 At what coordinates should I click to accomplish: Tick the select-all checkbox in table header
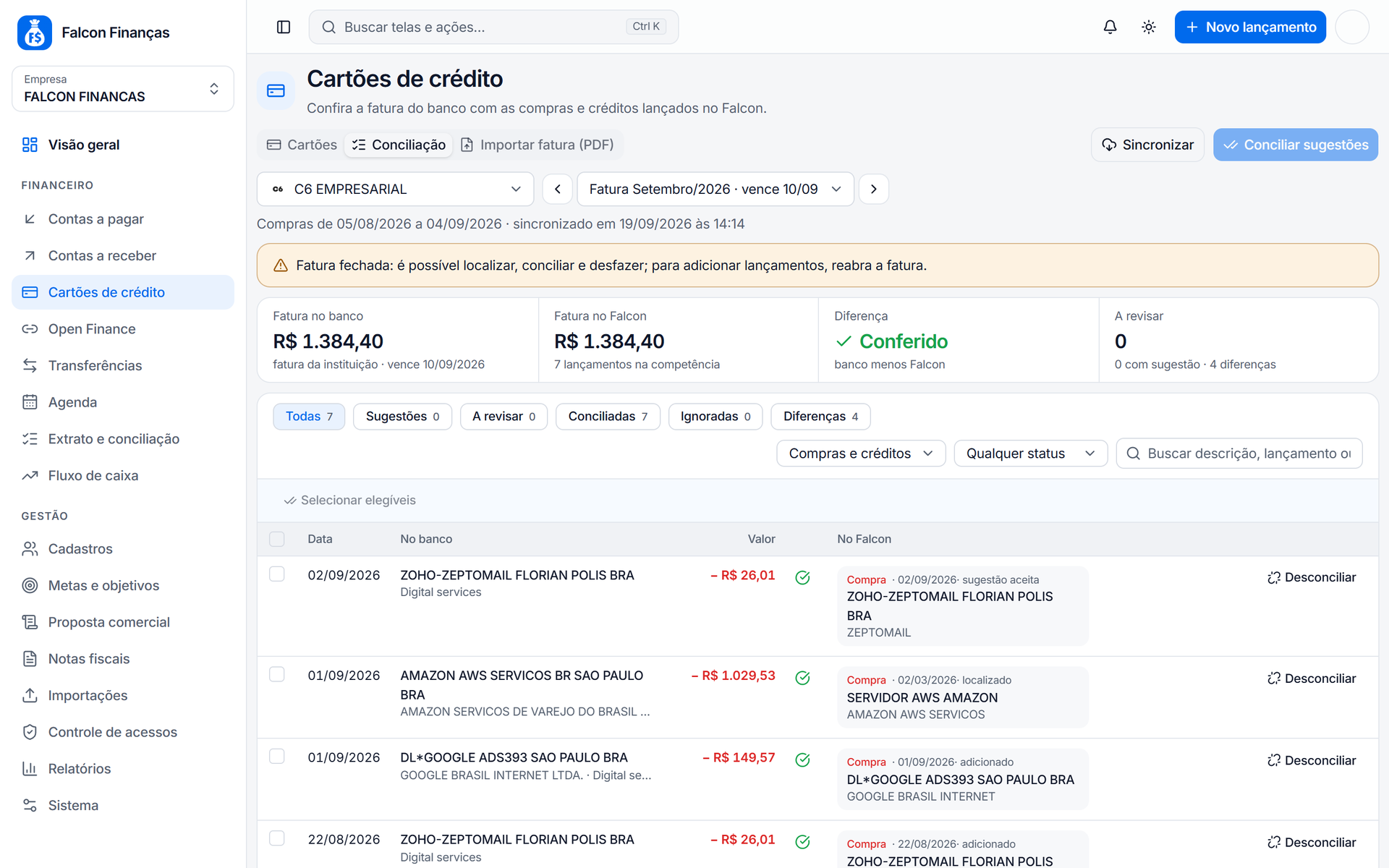(276, 539)
